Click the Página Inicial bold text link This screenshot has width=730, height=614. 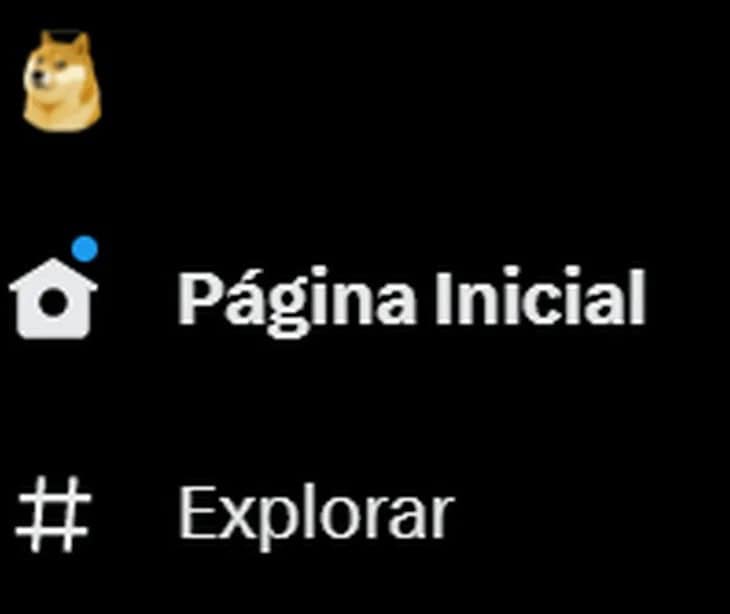pyautogui.click(x=412, y=299)
